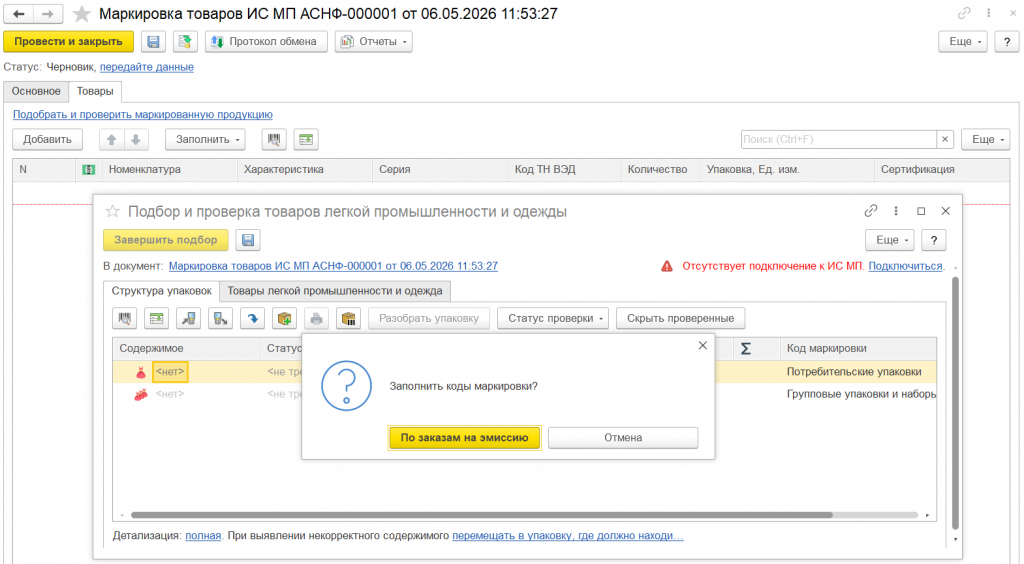Click the red warning triangle icon

(x=667, y=266)
